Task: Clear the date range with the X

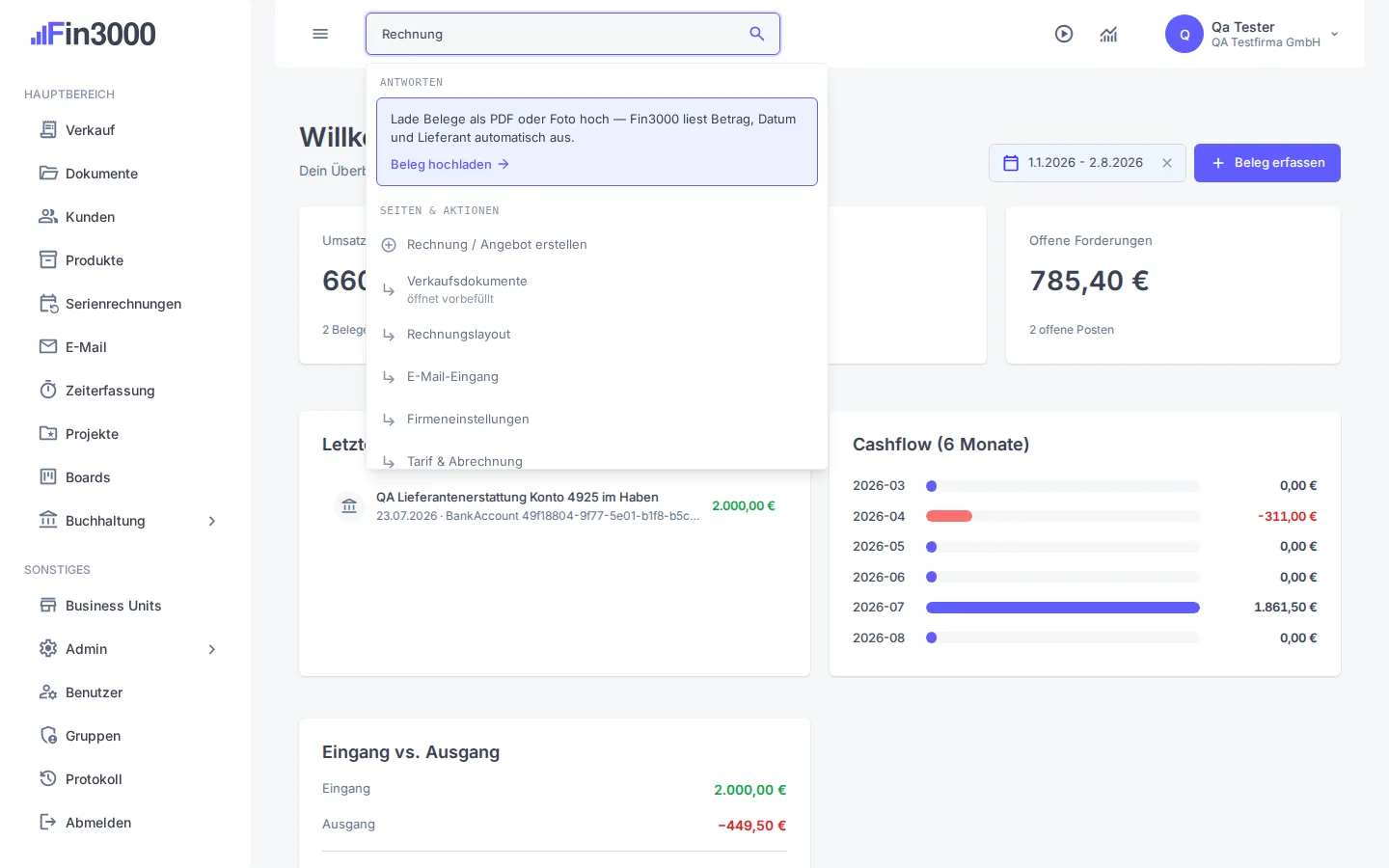Action: click(x=1167, y=163)
